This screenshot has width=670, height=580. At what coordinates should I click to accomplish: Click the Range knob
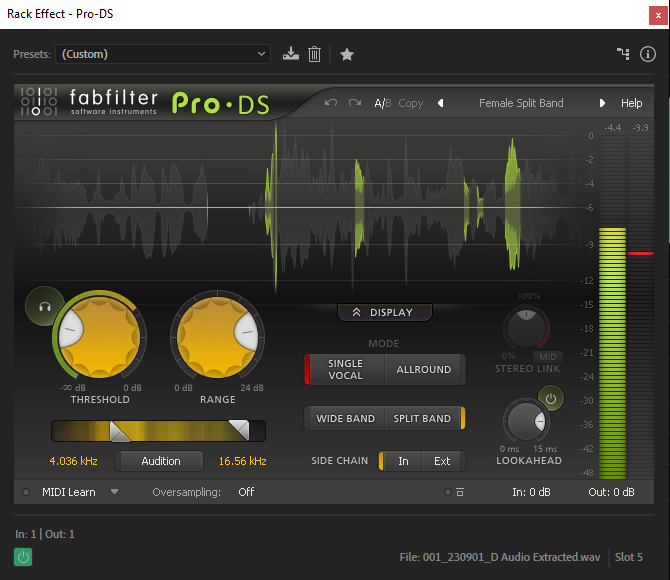pos(217,336)
